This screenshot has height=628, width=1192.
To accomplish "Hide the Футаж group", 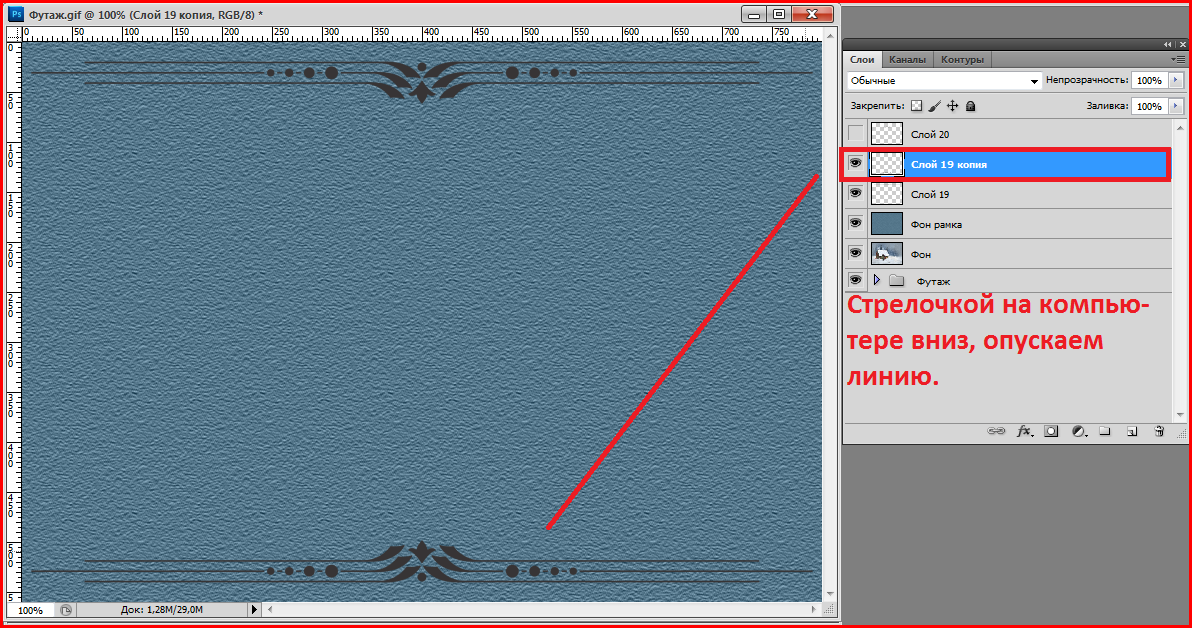I will (x=856, y=280).
